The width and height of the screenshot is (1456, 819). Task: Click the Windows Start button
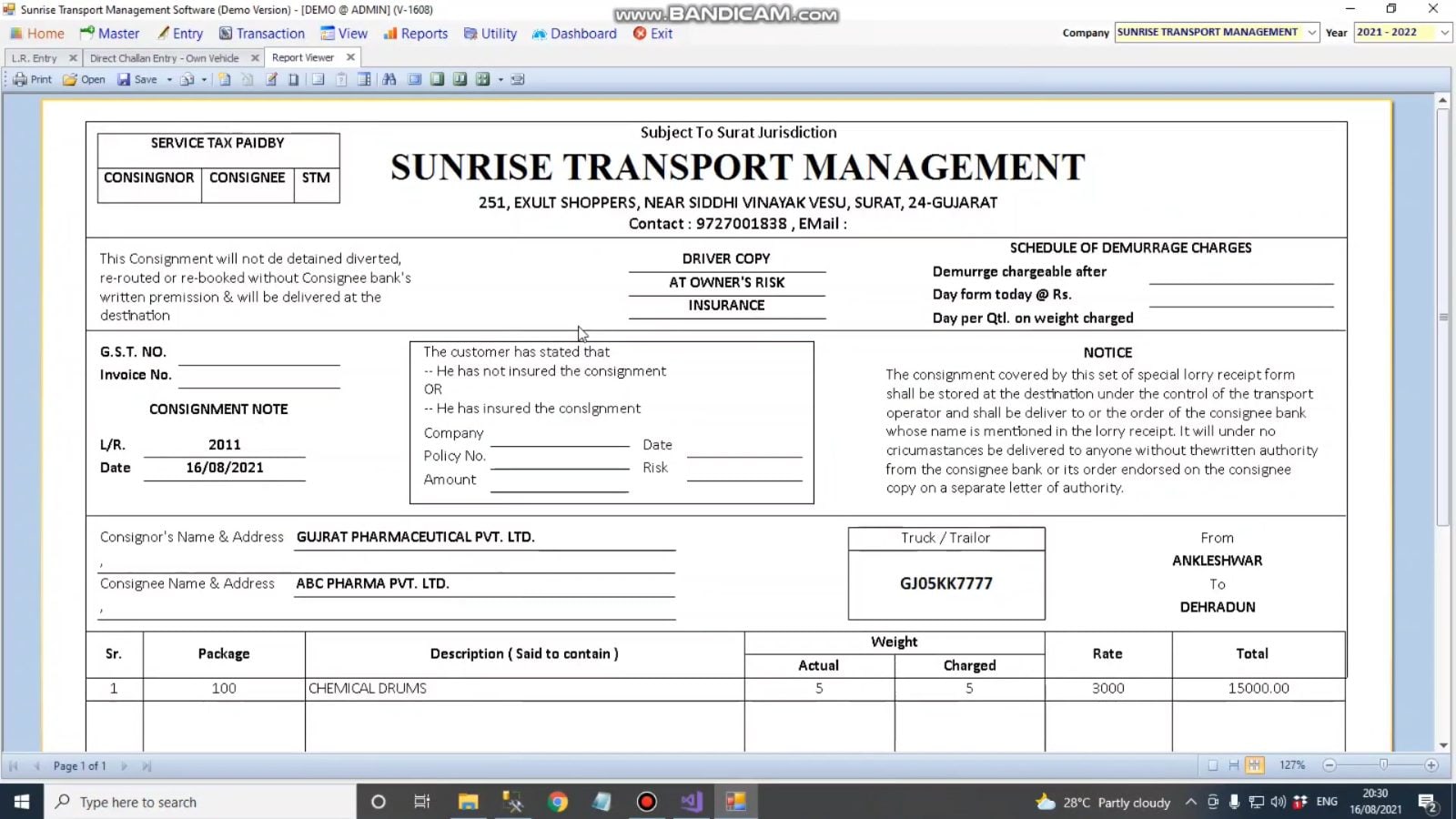coord(22,802)
